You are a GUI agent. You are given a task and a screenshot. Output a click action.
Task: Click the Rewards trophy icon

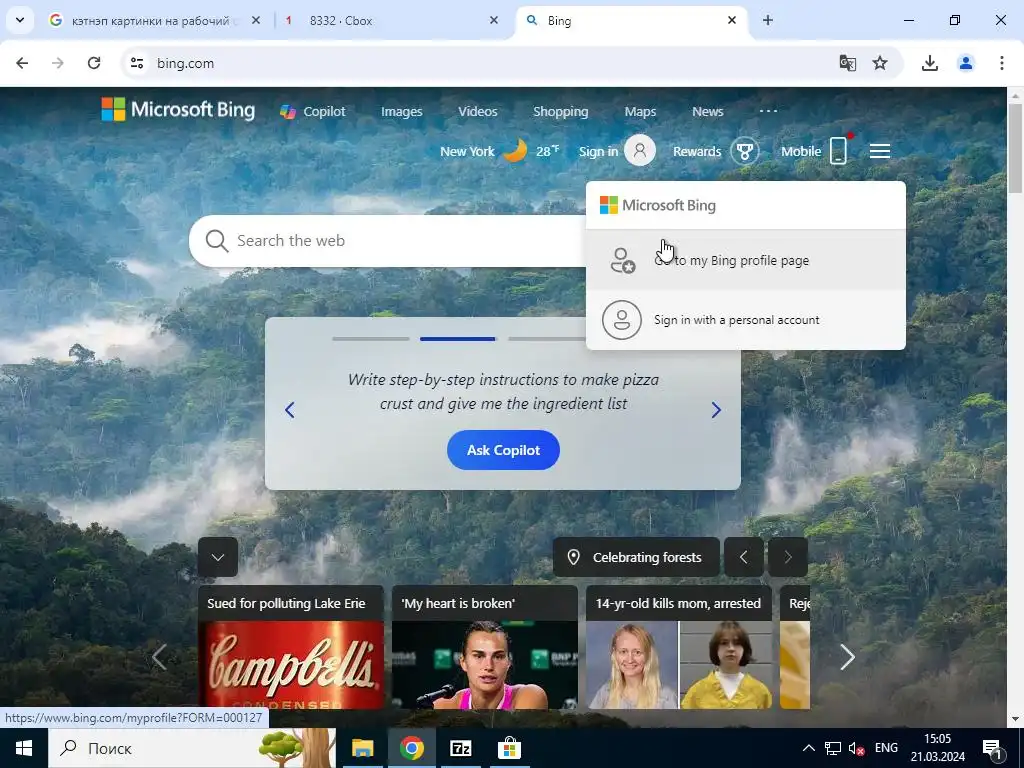click(x=744, y=152)
